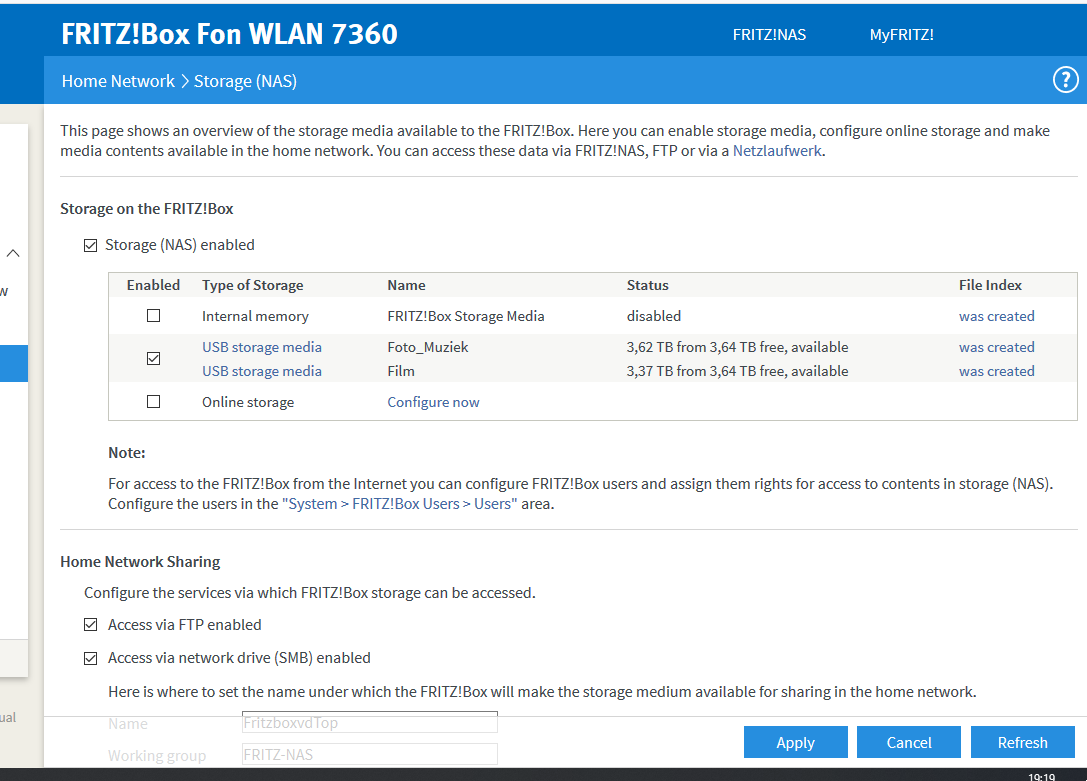Disable the Storage (NAS) enabled checkbox
This screenshot has width=1087, height=781.
(91, 245)
